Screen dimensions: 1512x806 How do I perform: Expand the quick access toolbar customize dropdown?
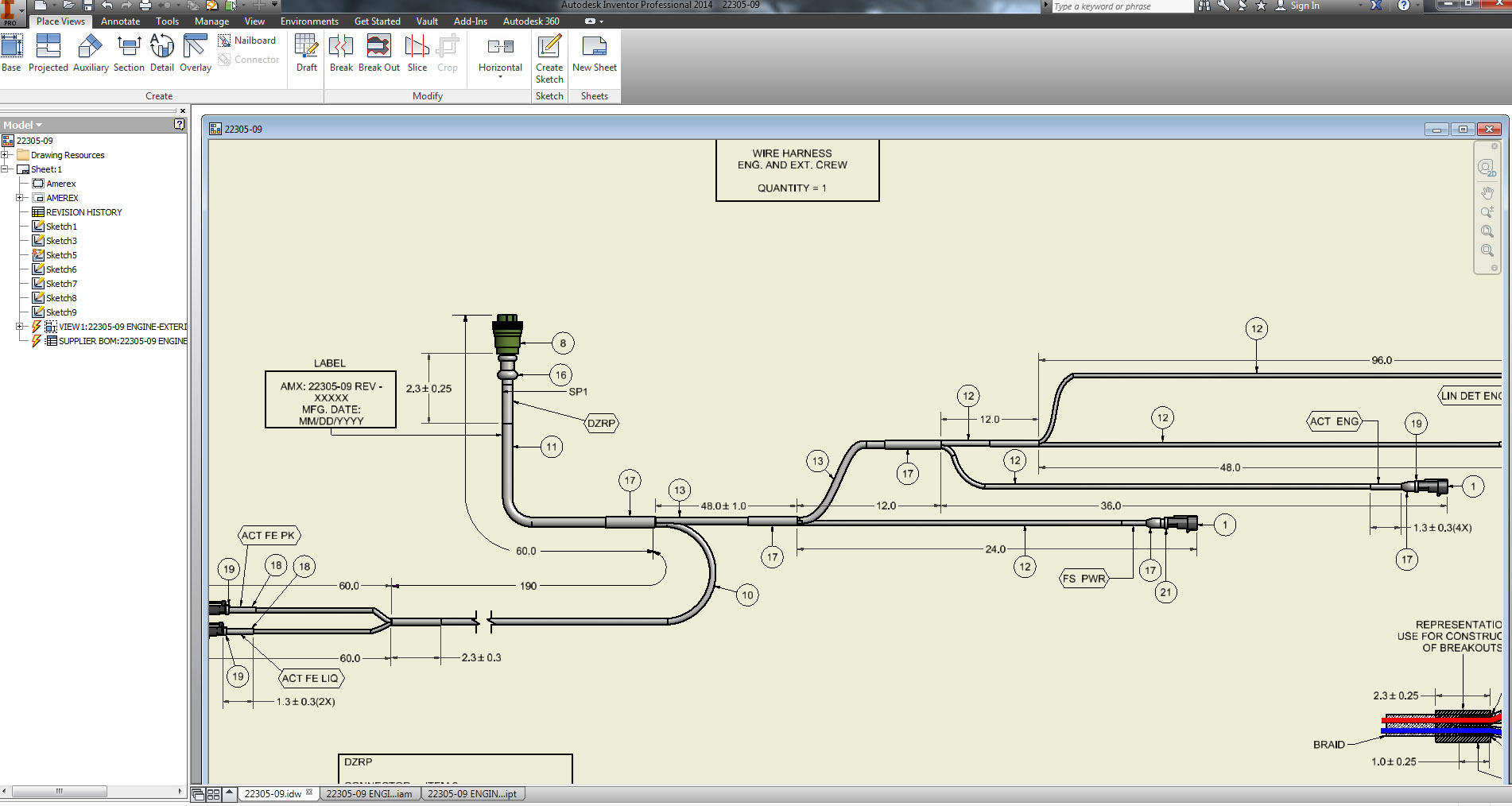pos(275,5)
